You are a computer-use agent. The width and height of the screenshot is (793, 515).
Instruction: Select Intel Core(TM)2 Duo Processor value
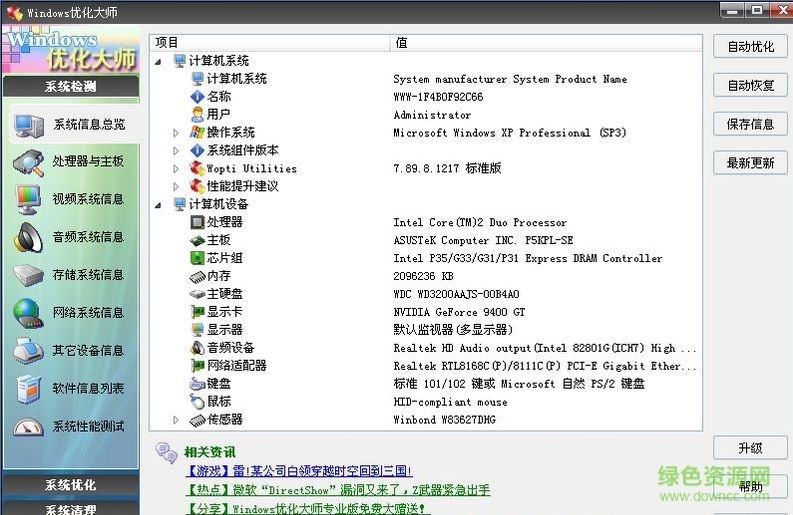[x=480, y=223]
